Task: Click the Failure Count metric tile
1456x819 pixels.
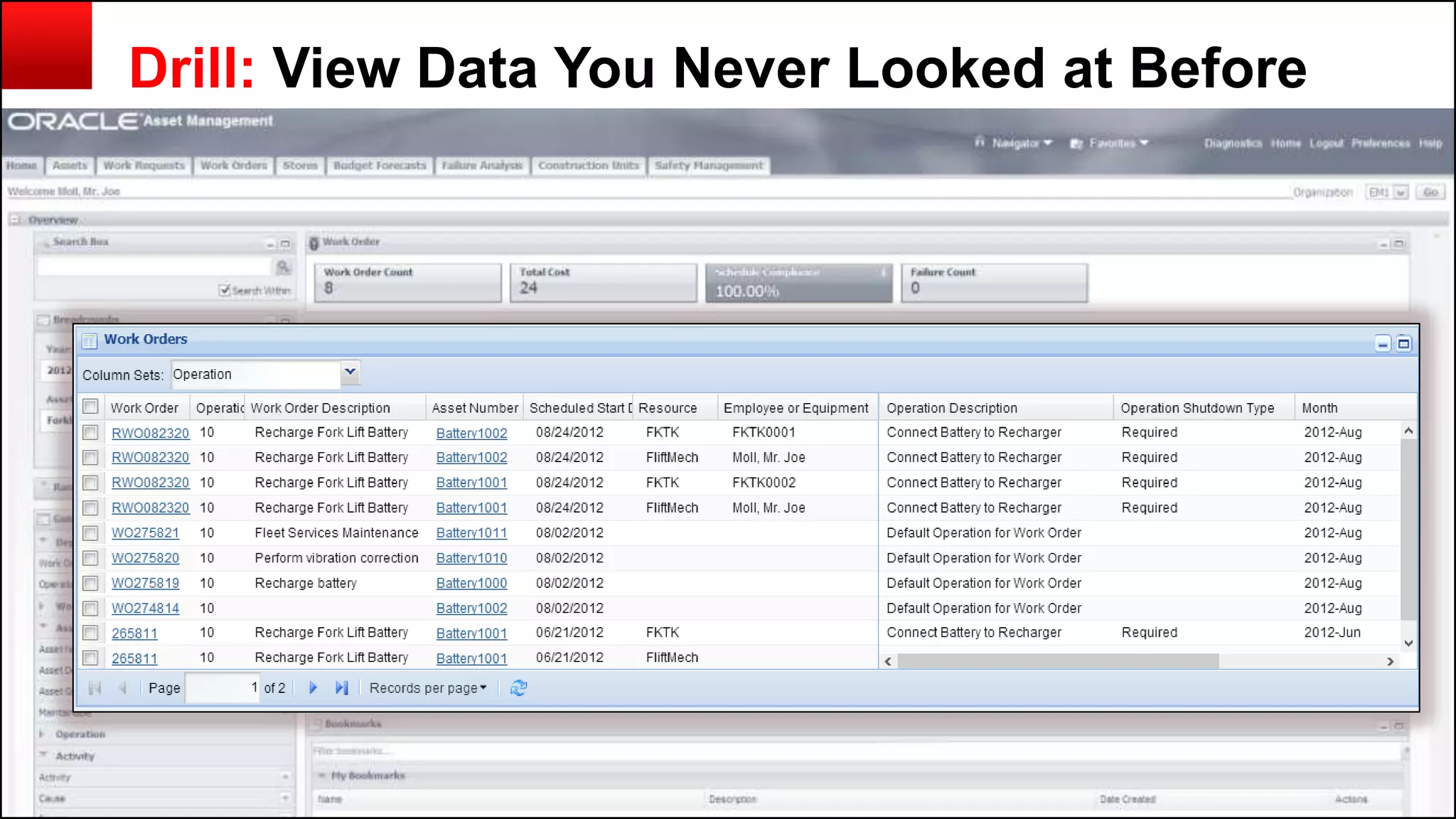Action: tap(994, 282)
